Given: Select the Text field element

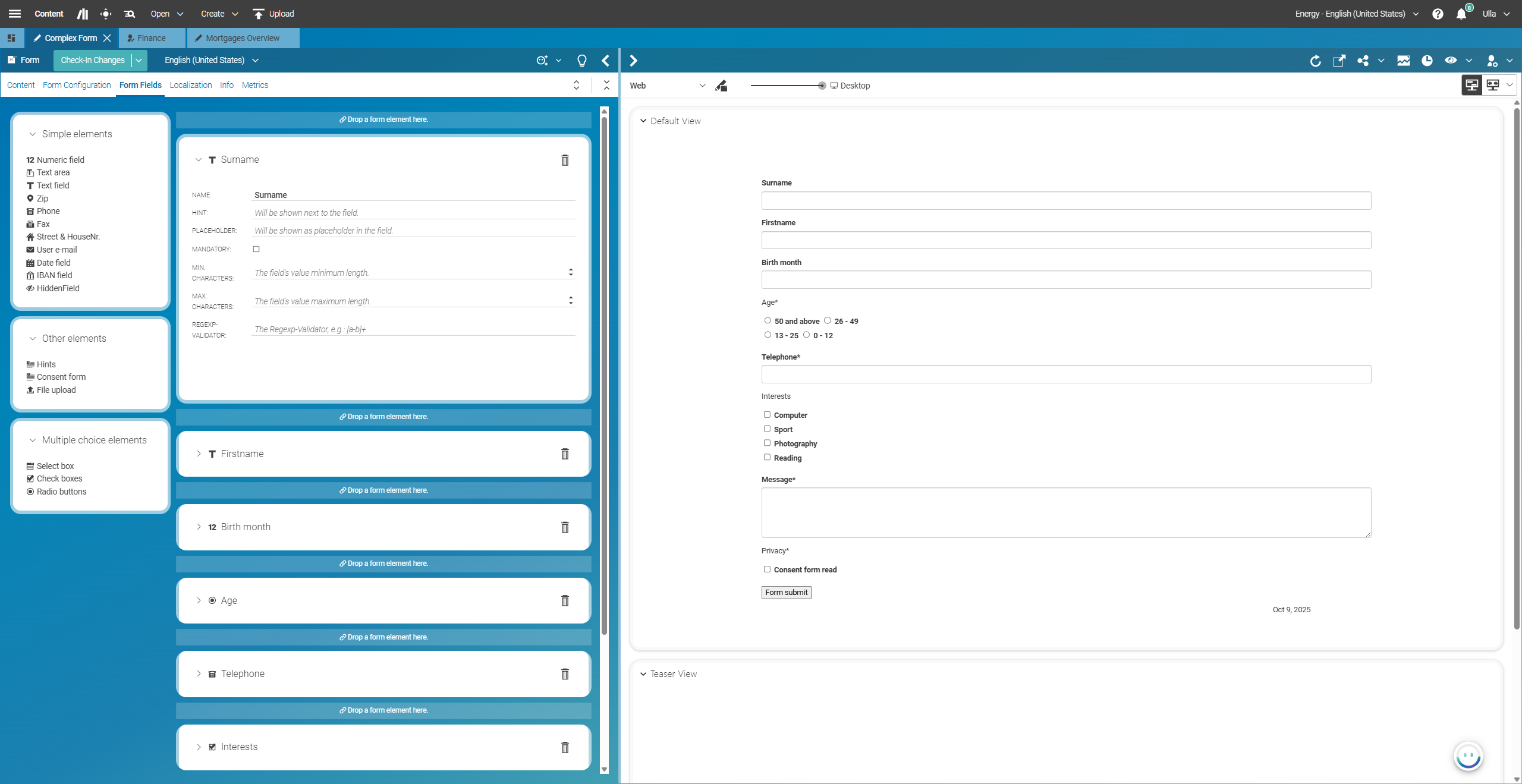Looking at the screenshot, I should [52, 185].
